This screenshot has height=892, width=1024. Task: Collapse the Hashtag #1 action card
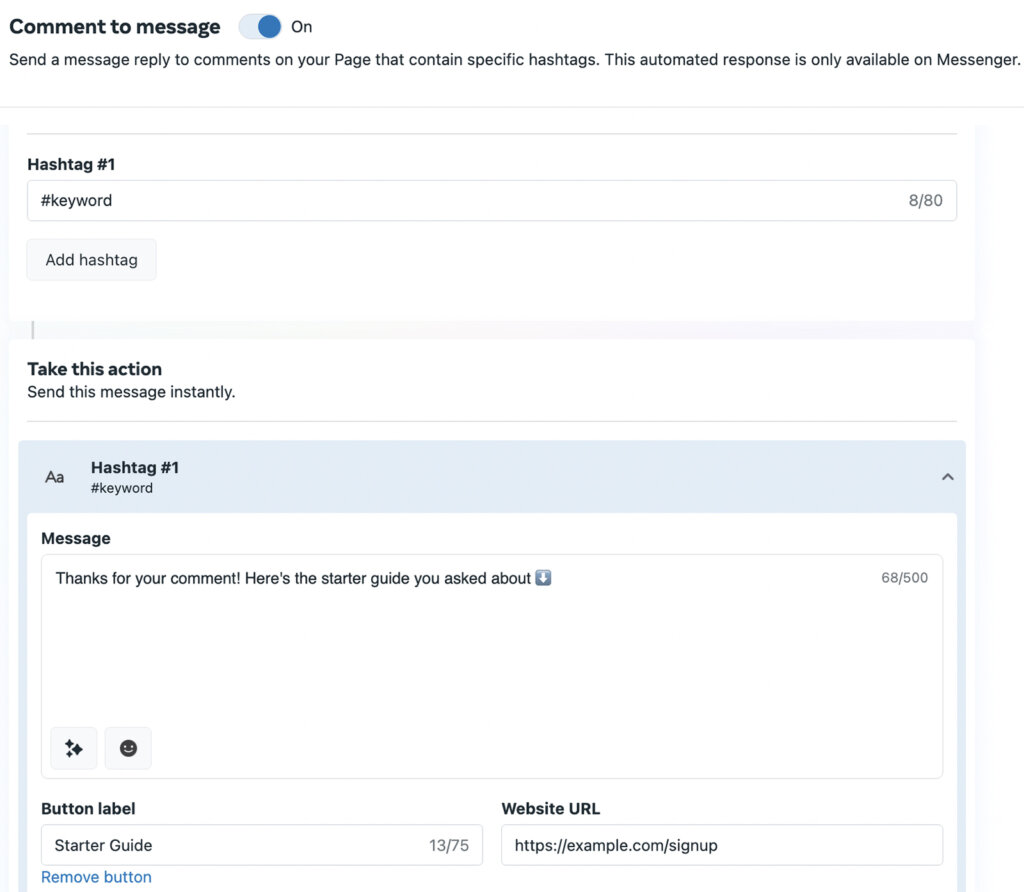pyautogui.click(x=948, y=477)
